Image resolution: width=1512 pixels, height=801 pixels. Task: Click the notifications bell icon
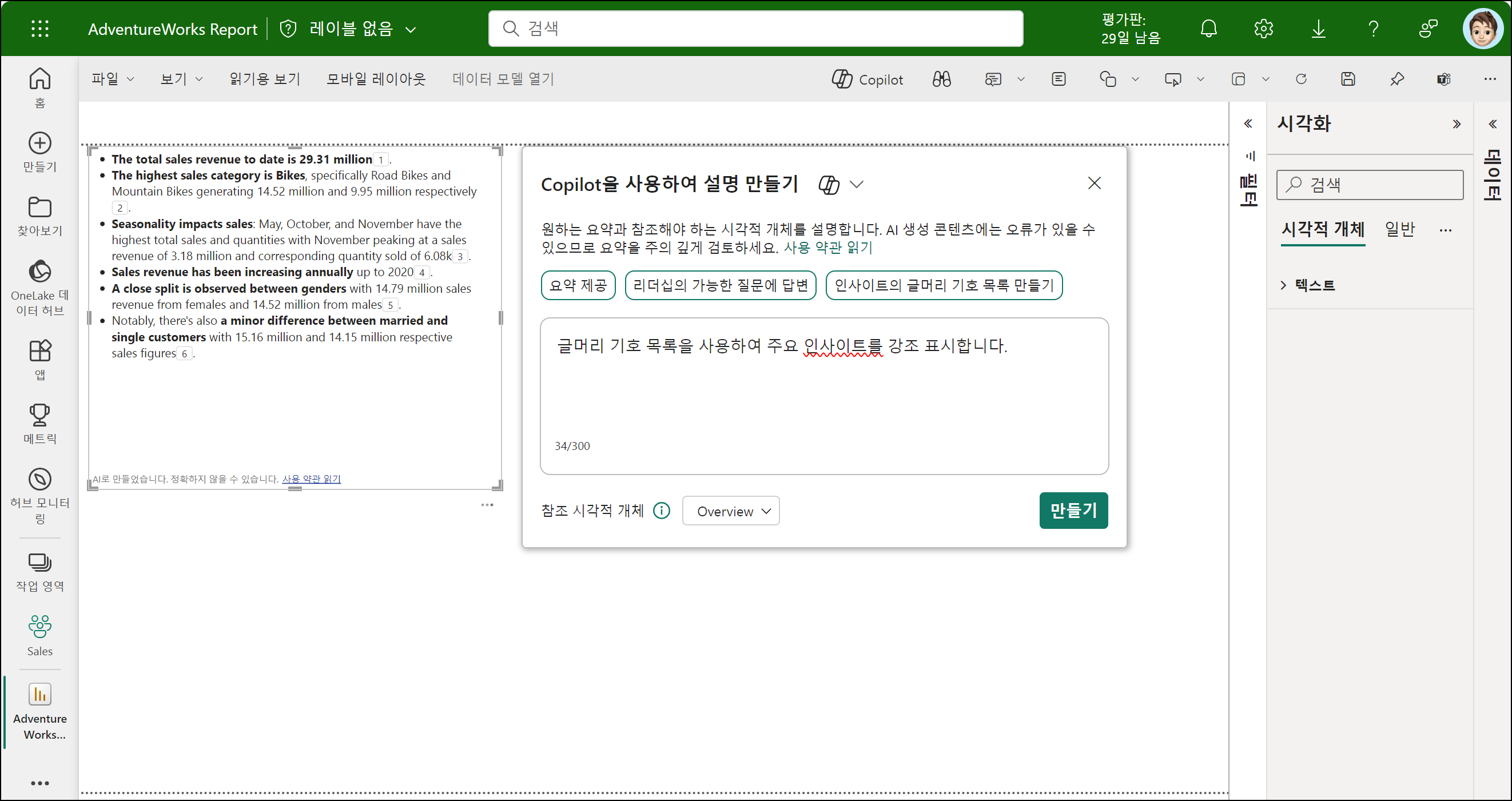click(1208, 29)
